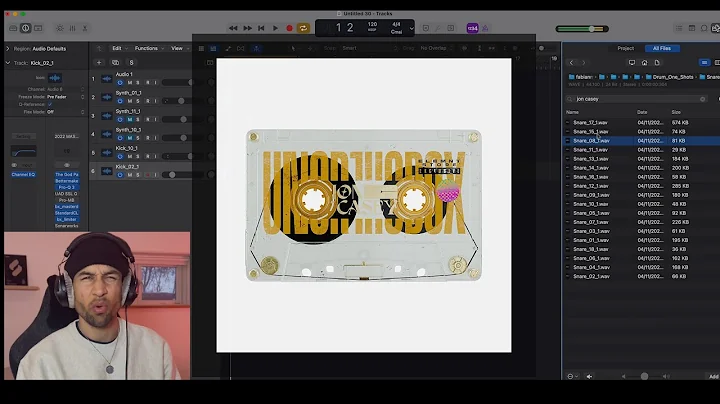Go back in the file browser
720x404 pixels.
(572, 62)
